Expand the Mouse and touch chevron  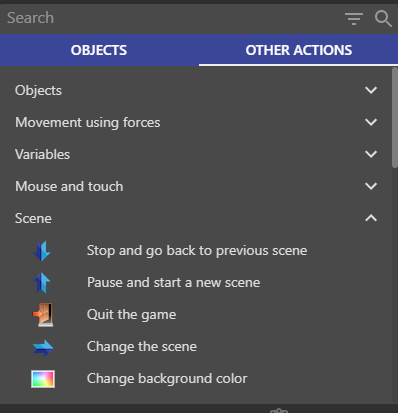(x=371, y=186)
